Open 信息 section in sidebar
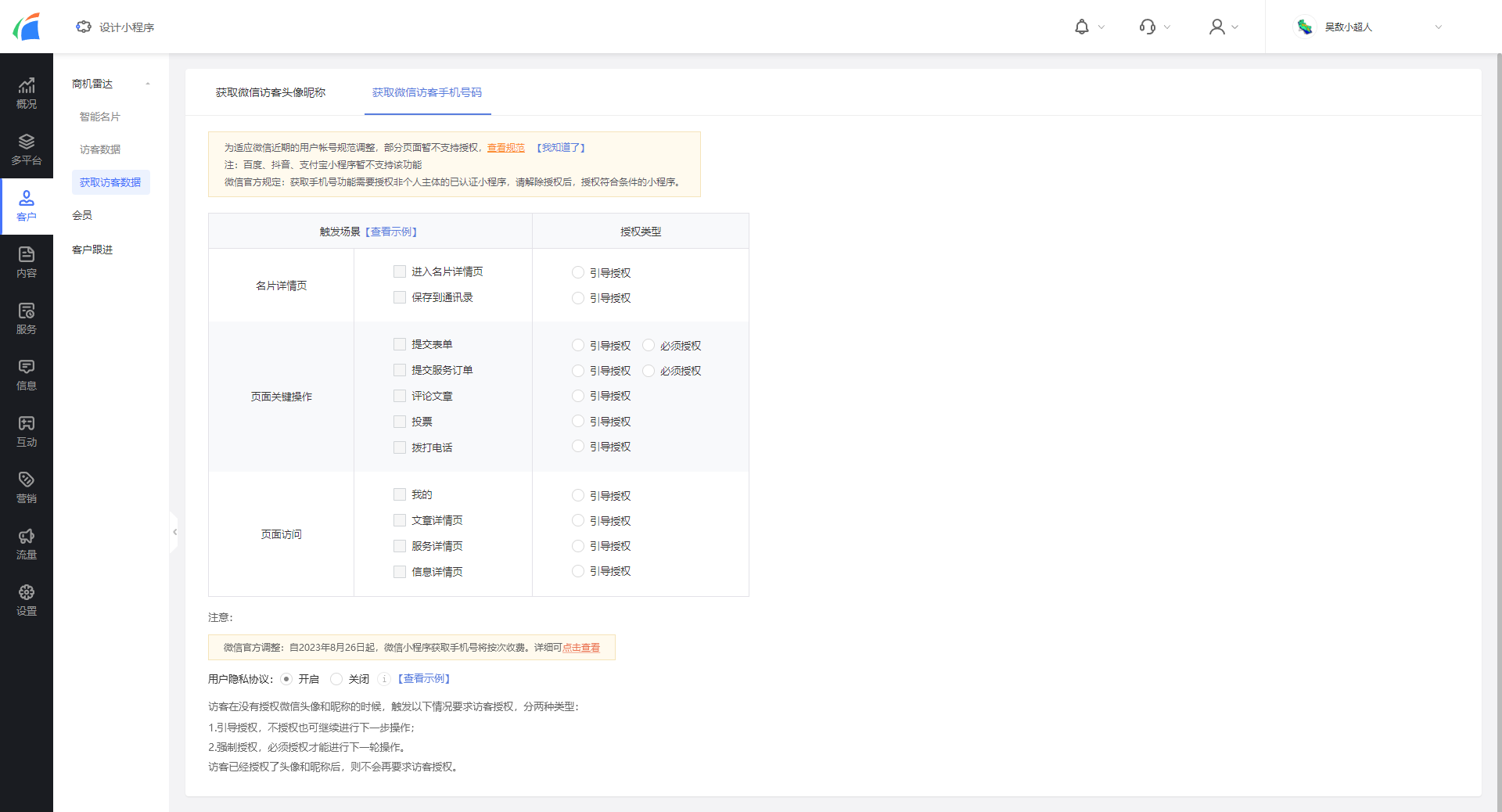The height and width of the screenshot is (812, 1502). [x=27, y=375]
